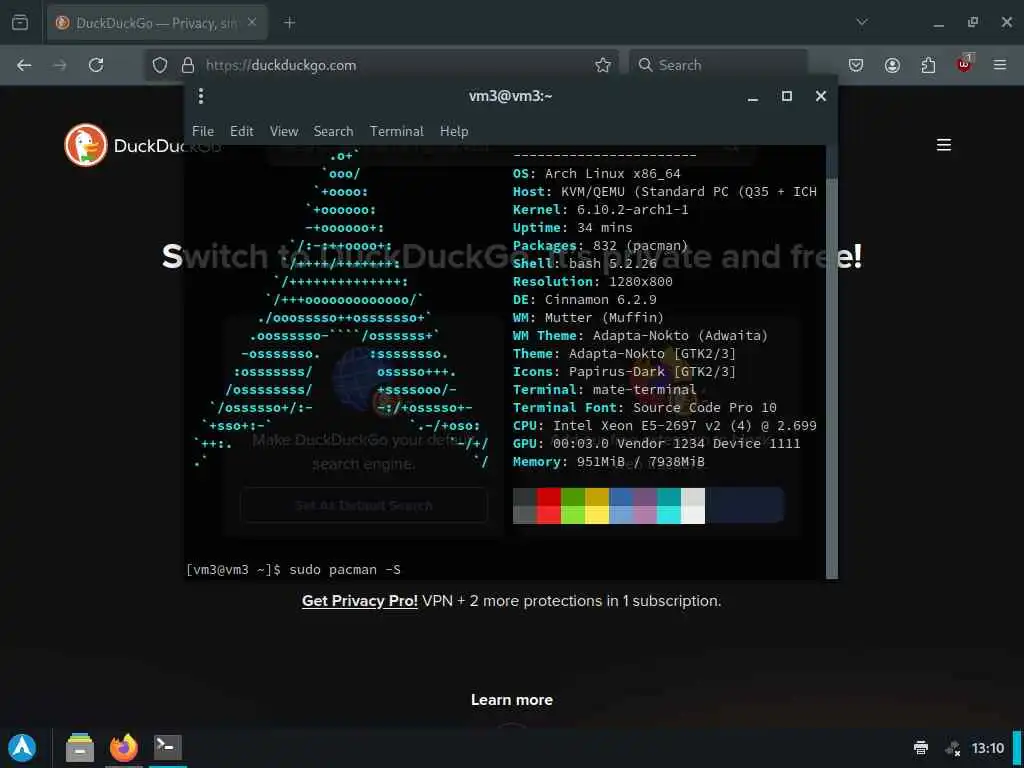Click the yellow color block in terminal

pos(597,505)
